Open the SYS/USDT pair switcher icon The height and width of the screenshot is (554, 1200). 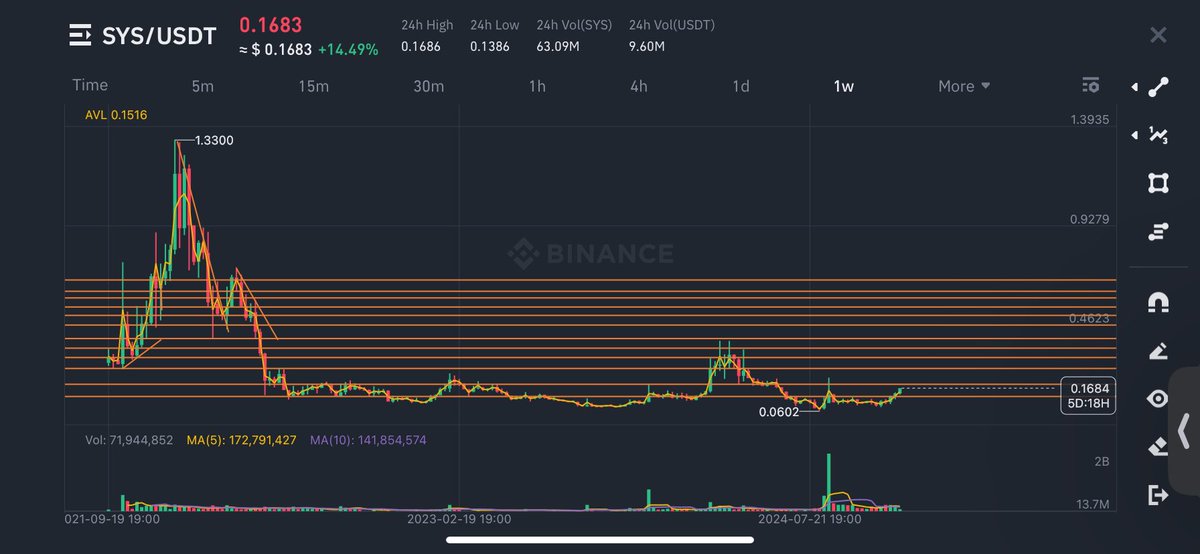click(80, 36)
